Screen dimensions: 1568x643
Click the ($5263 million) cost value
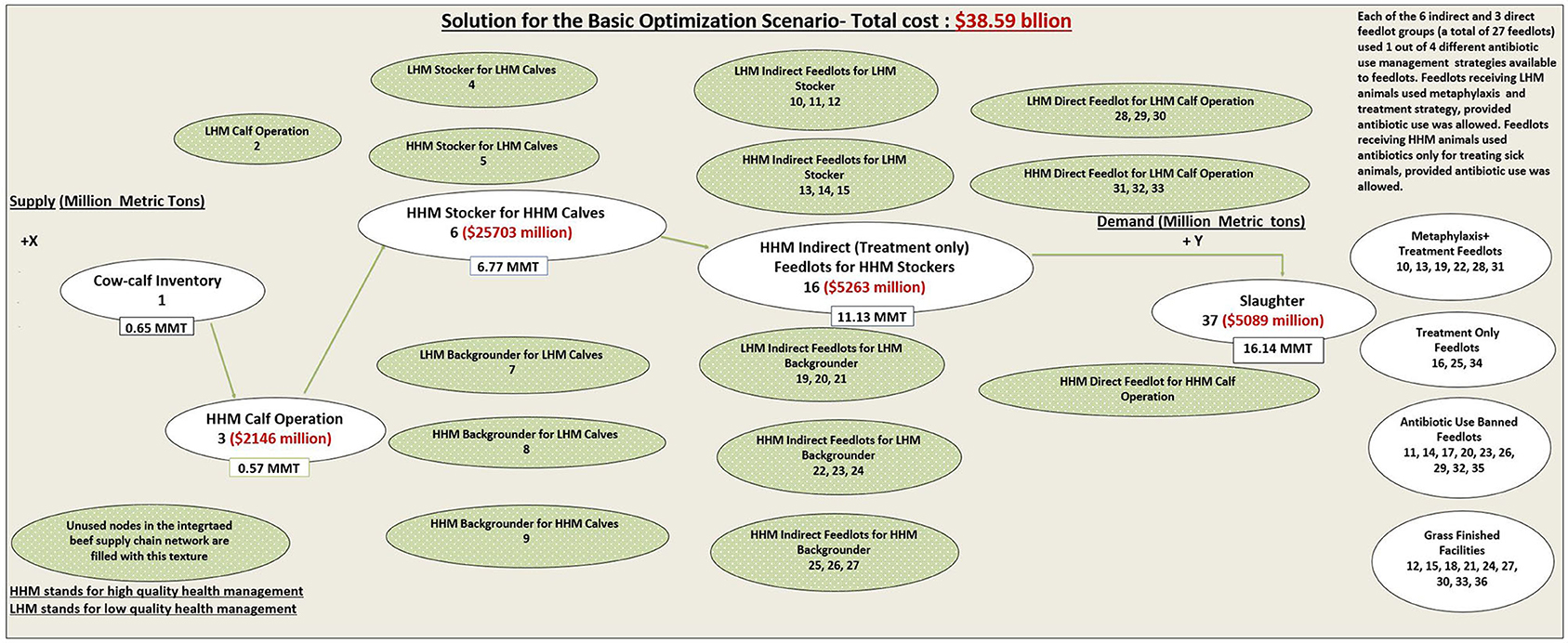875,287
